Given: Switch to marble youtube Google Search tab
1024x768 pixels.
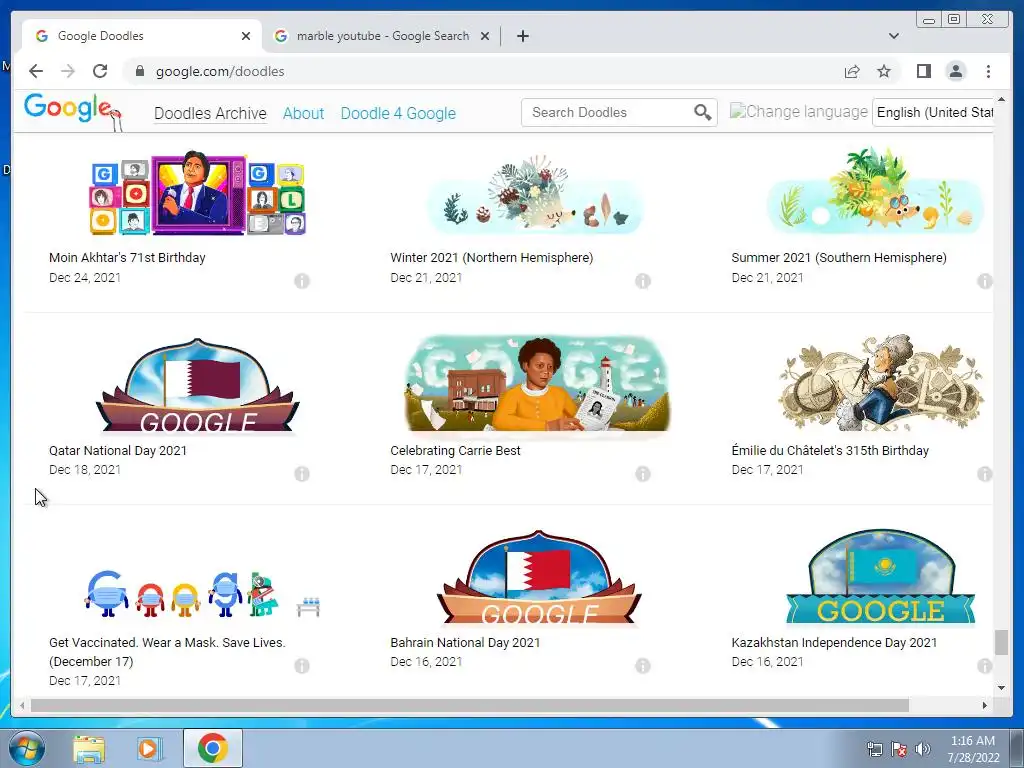Looking at the screenshot, I should 382,36.
